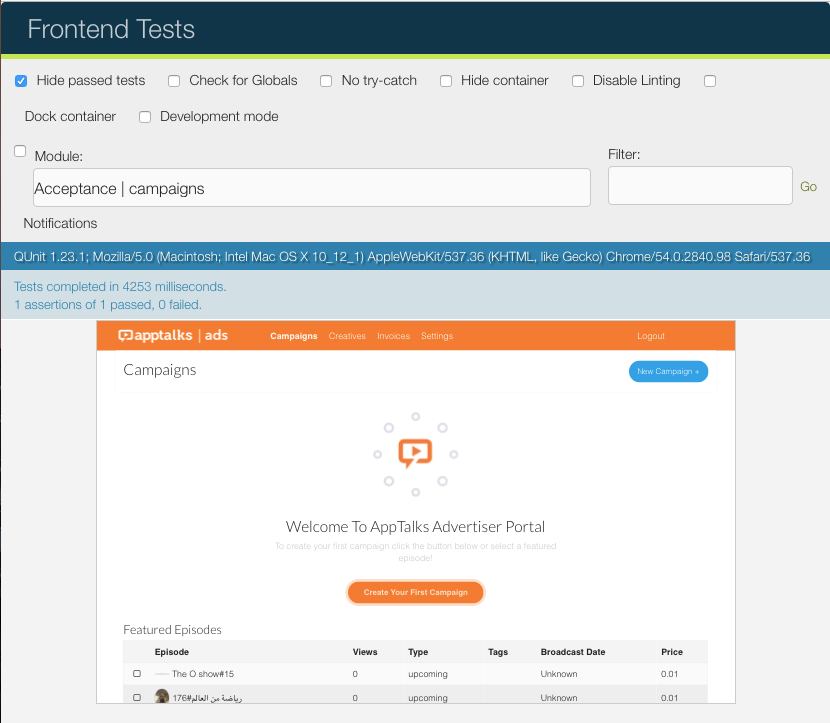Viewport: 830px width, 723px height.
Task: Open Settings in the orange navbar
Action: (x=436, y=336)
